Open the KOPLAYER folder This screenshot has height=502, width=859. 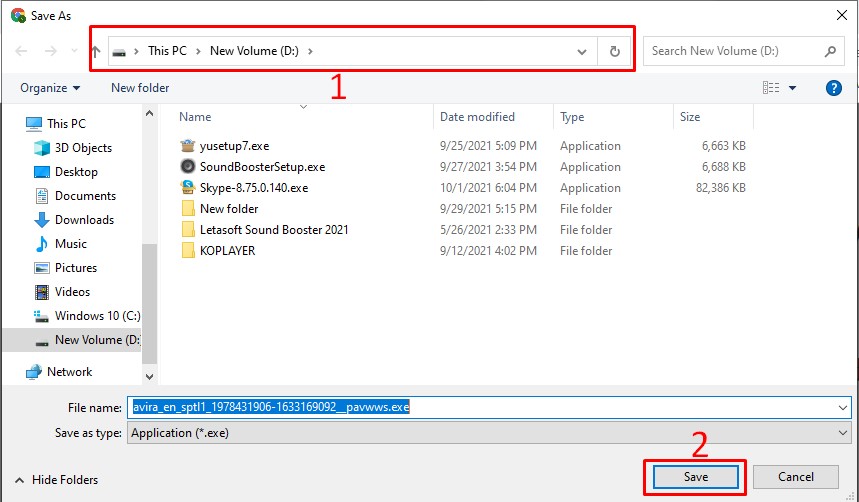[x=227, y=251]
